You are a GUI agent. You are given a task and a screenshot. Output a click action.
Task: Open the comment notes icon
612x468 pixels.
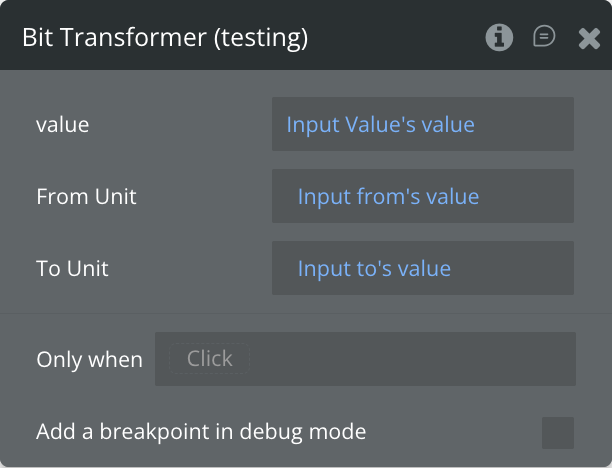click(x=544, y=38)
